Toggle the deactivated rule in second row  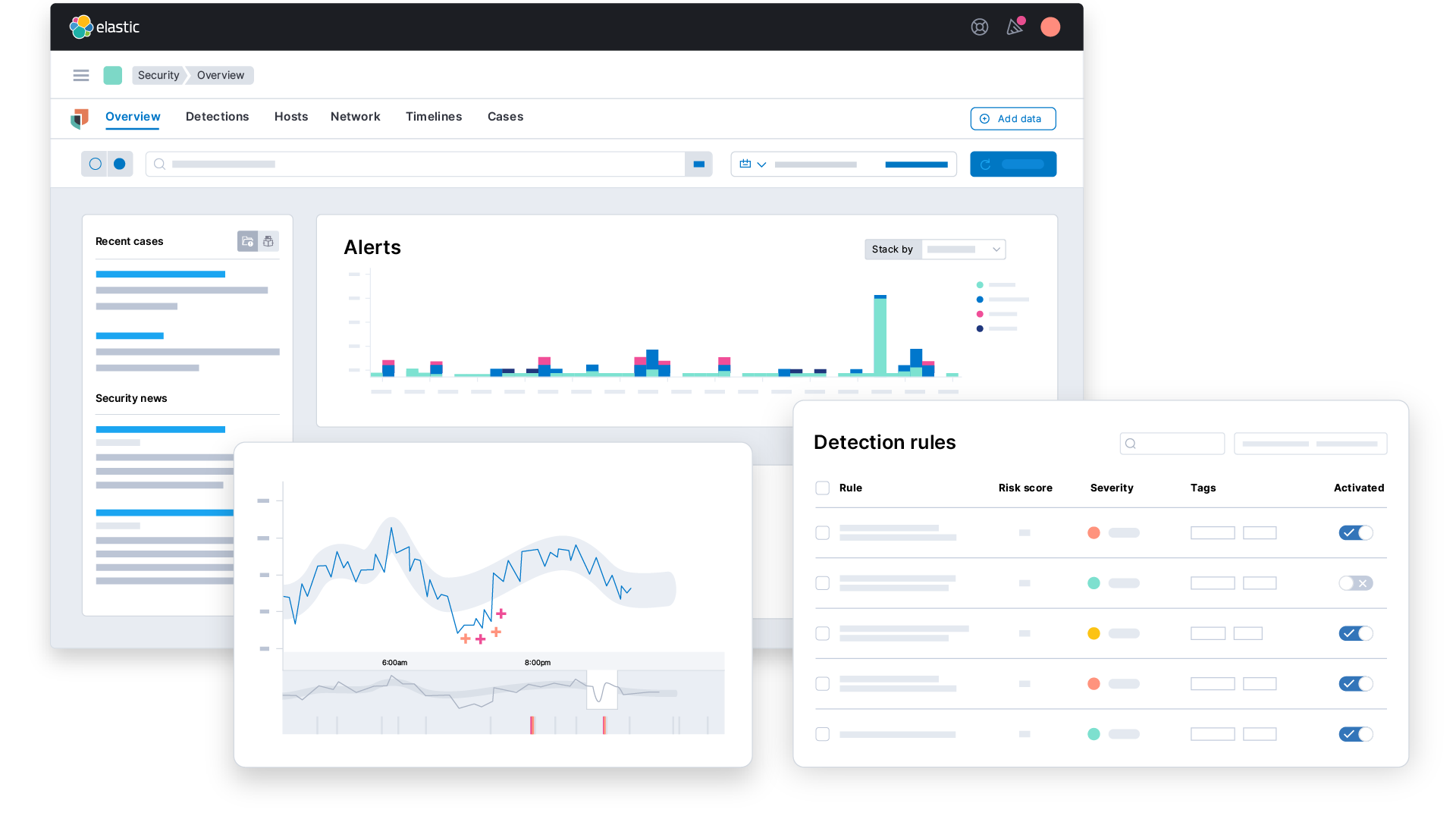(x=1356, y=583)
